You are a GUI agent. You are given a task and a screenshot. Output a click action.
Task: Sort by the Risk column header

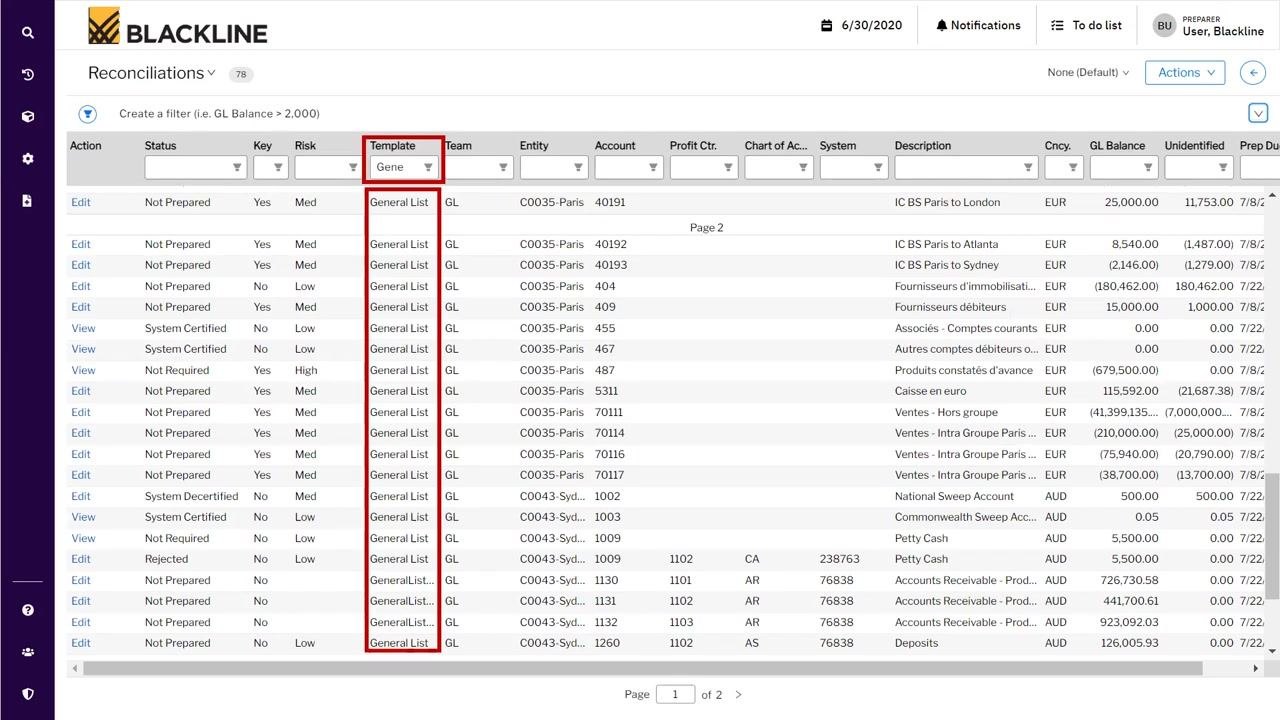pyautogui.click(x=305, y=145)
